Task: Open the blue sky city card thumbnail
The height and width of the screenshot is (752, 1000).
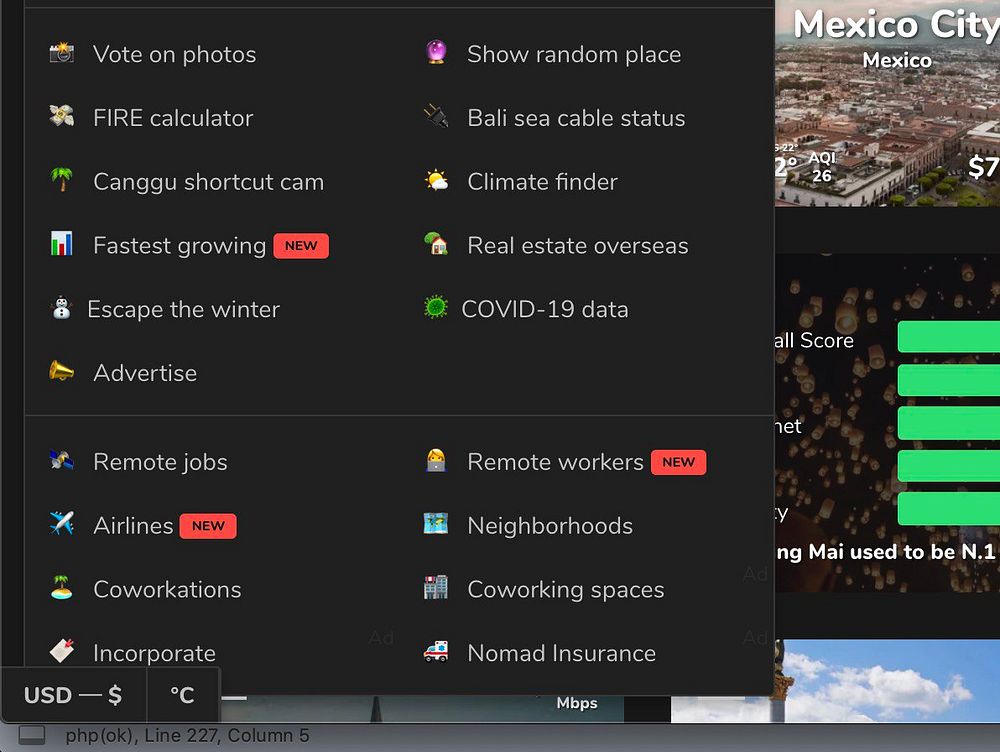Action: point(835,681)
